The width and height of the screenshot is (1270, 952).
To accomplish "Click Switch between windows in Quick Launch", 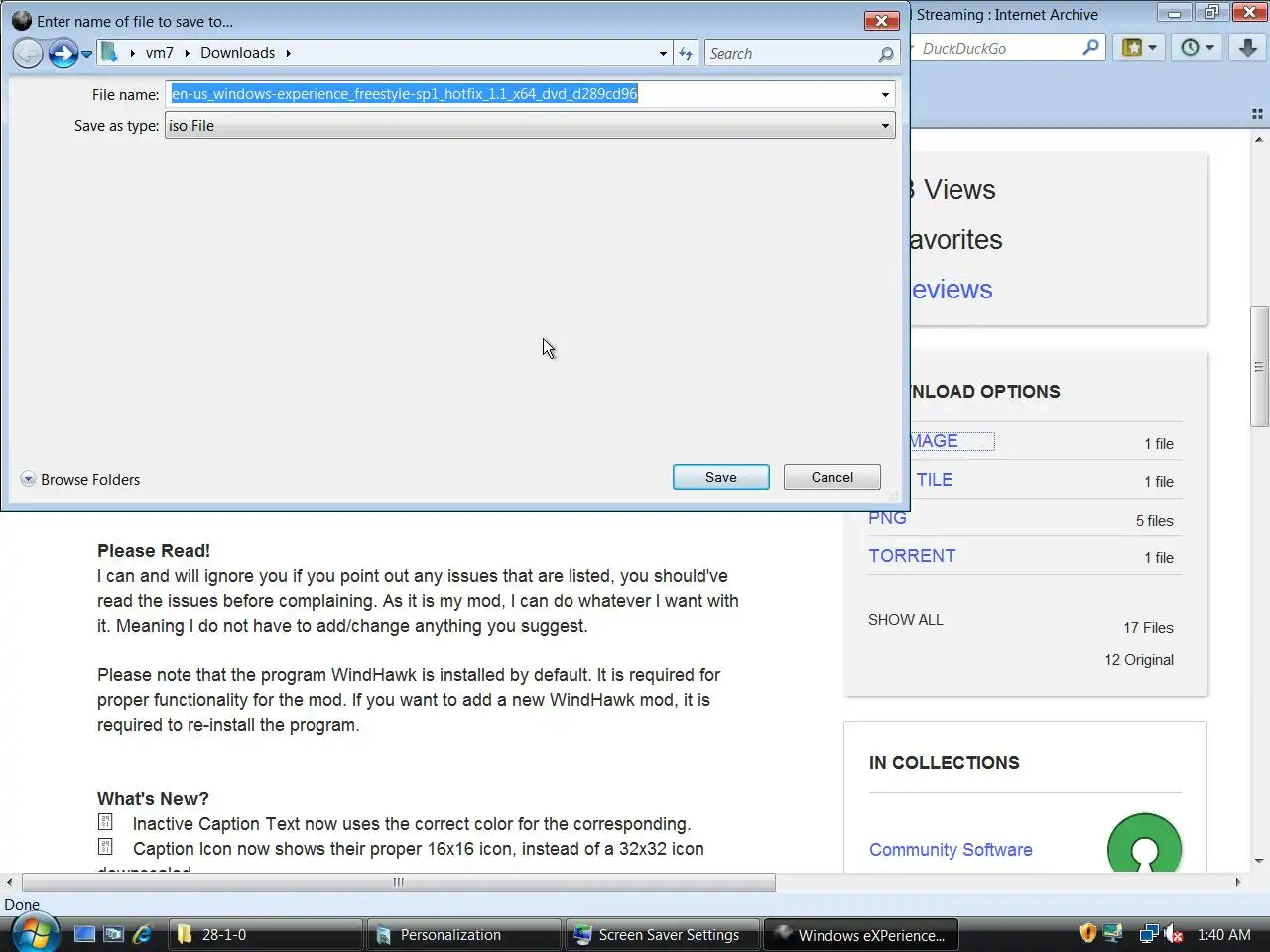I will 113,934.
